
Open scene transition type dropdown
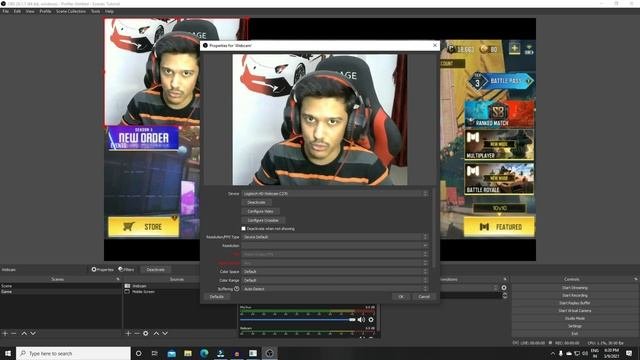click(x=469, y=288)
